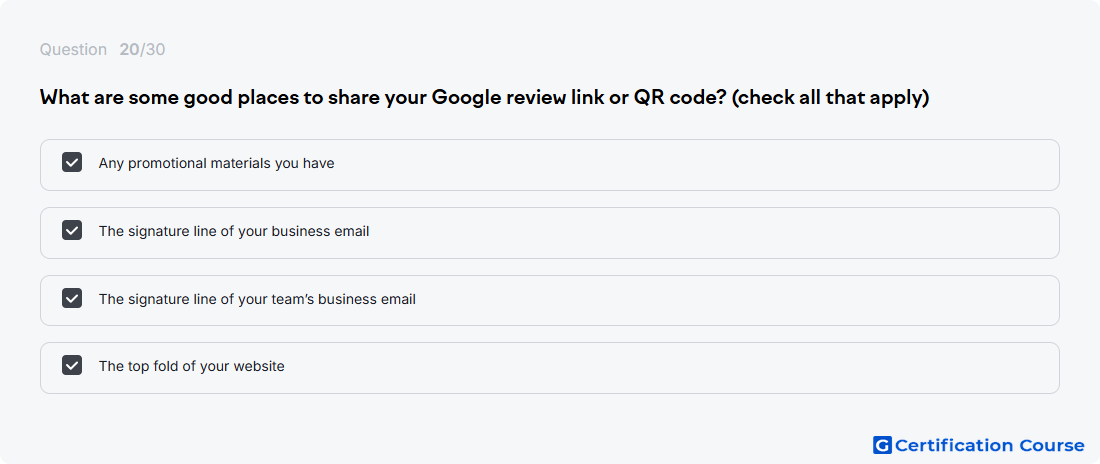Deselect 'The top fold of your website' checkbox
1100x464 pixels.
[72, 365]
